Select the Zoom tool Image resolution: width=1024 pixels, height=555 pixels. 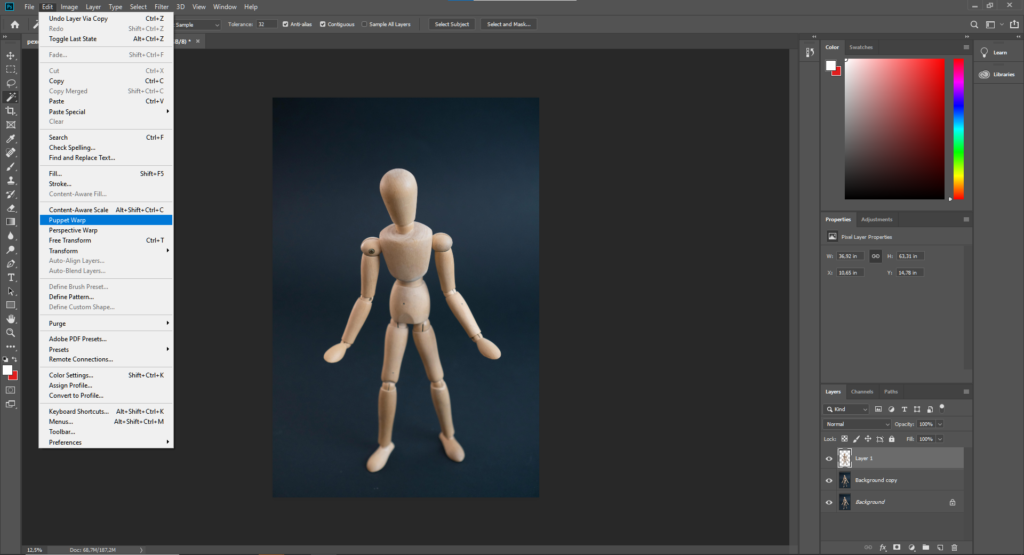[11, 332]
